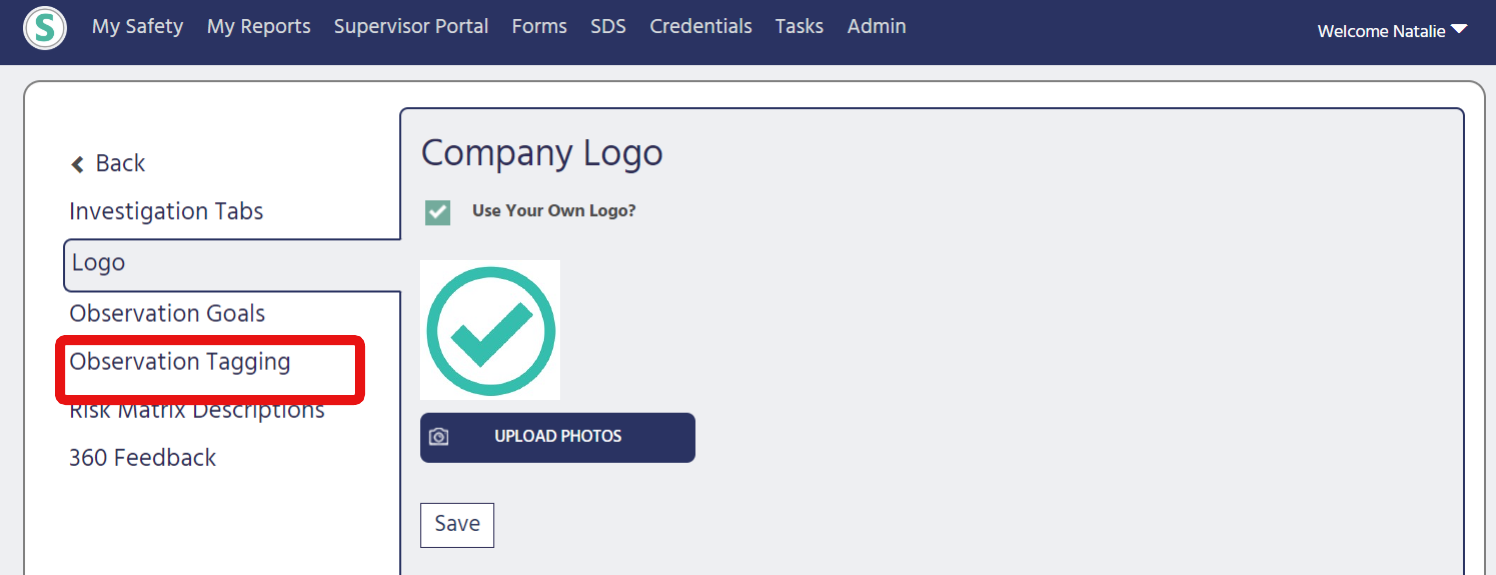
Task: Open Observation Tagging settings
Action: (180, 362)
